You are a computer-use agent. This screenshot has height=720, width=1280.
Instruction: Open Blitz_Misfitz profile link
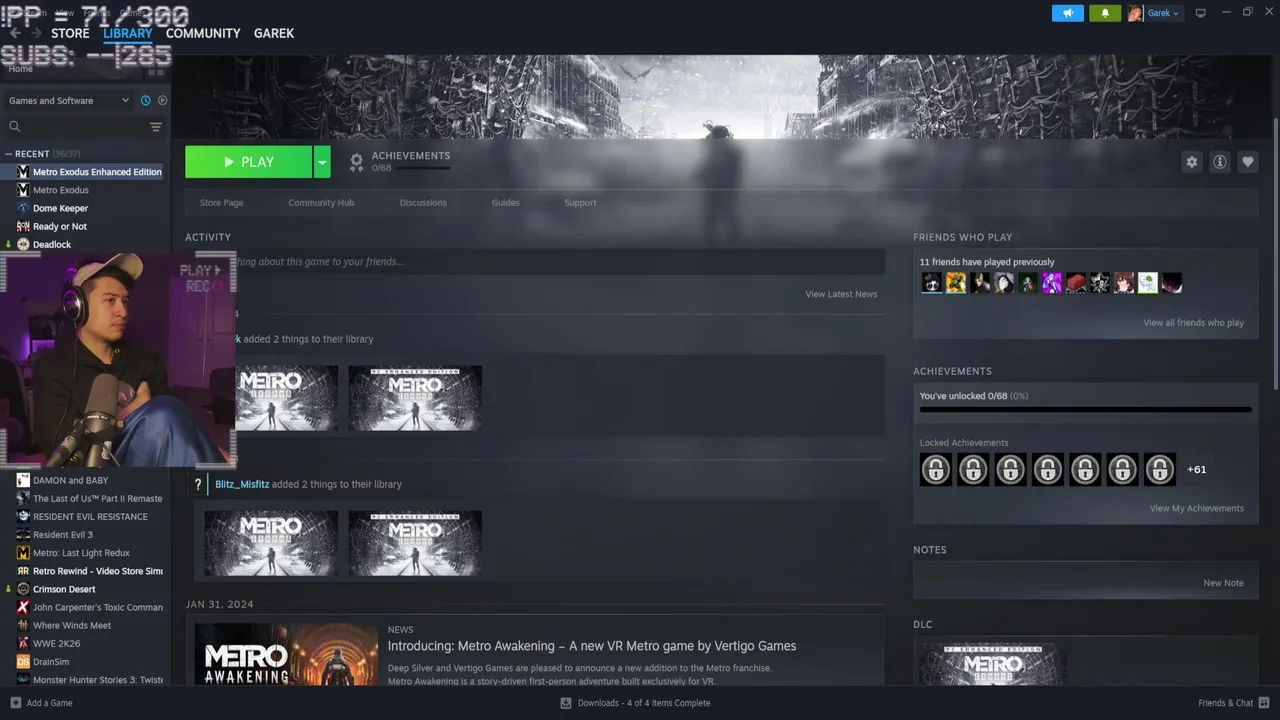pos(242,484)
